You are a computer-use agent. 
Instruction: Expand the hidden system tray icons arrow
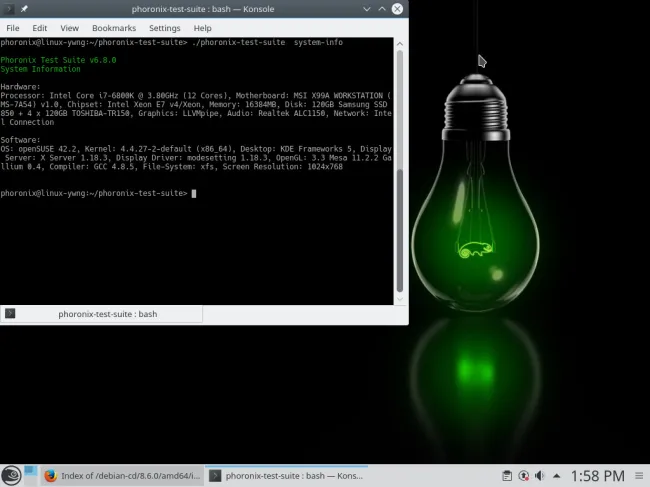556,476
